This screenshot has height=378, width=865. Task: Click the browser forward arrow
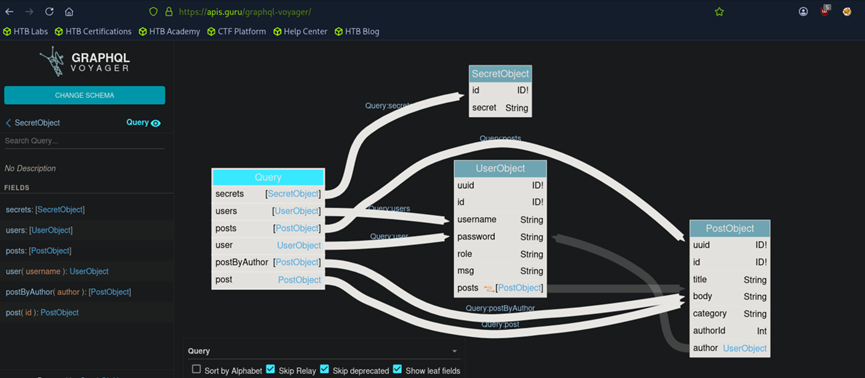click(x=29, y=12)
